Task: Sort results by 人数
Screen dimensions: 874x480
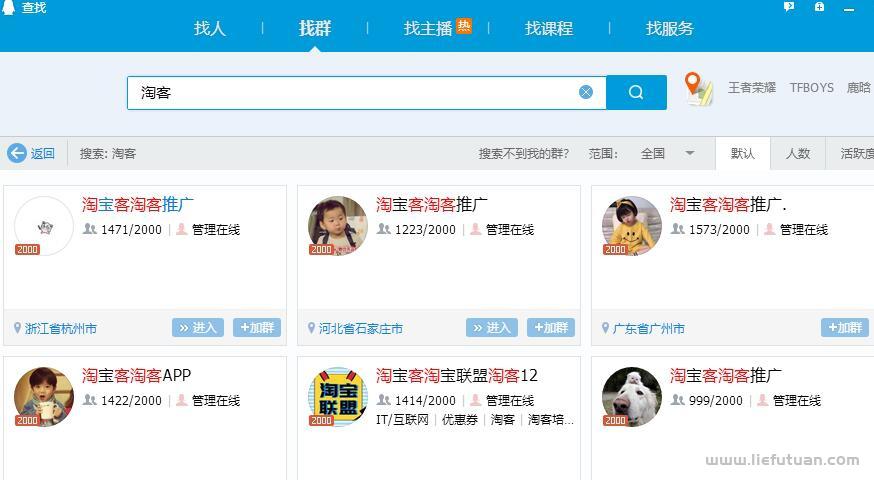Action: pyautogui.click(x=798, y=153)
